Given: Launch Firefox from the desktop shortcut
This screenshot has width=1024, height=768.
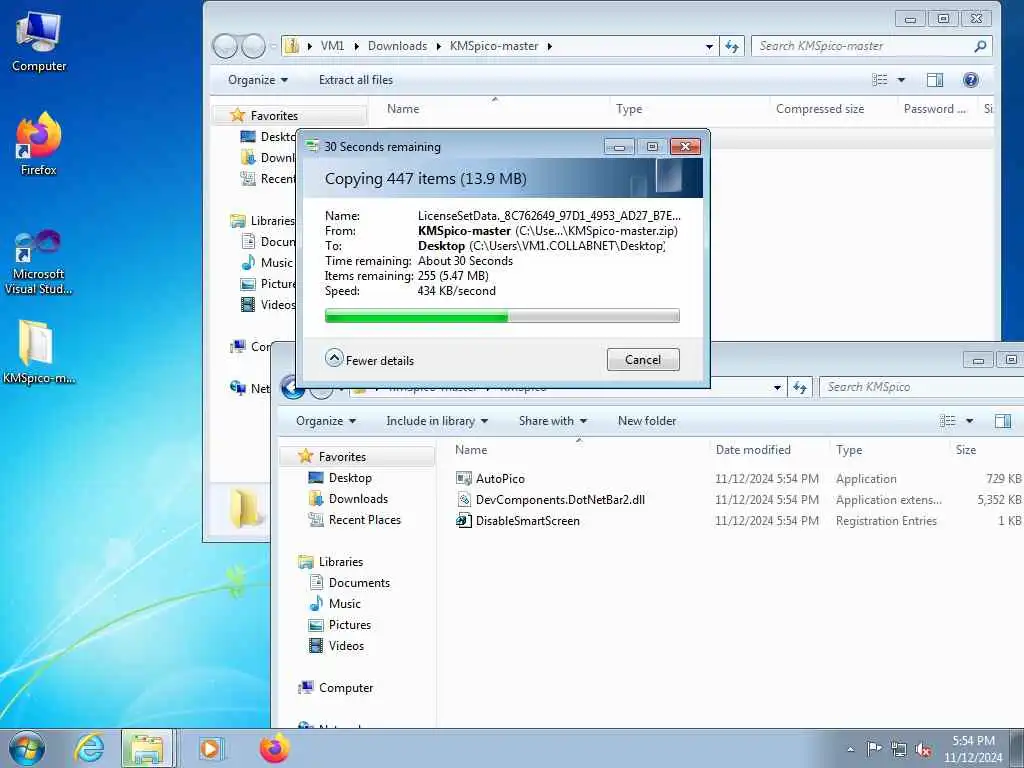Looking at the screenshot, I should pyautogui.click(x=39, y=144).
